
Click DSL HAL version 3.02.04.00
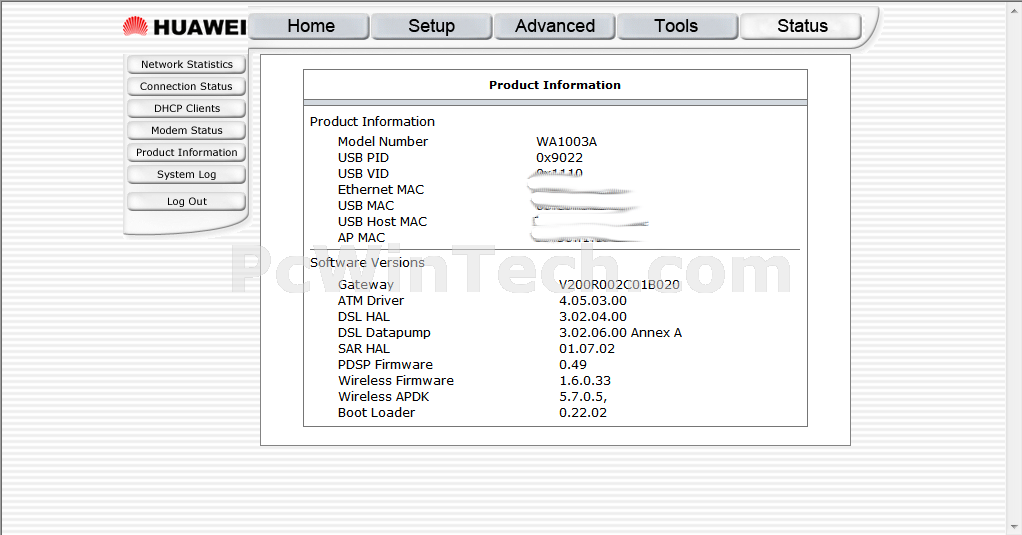click(592, 317)
